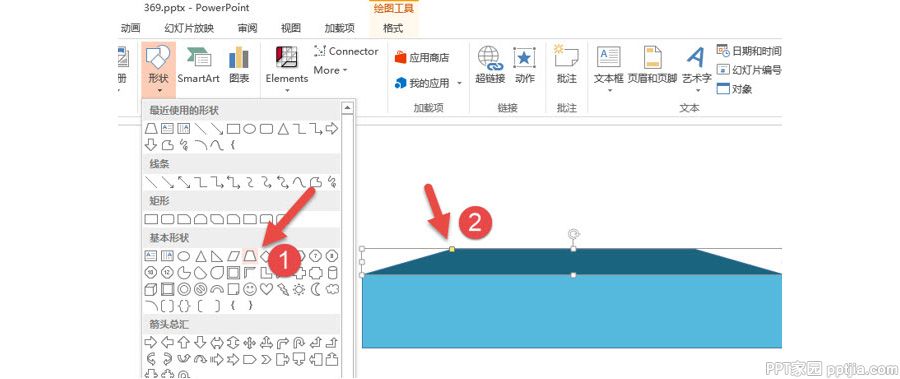Select the Cloud shape
The image size is (900, 379).
click(332, 289)
